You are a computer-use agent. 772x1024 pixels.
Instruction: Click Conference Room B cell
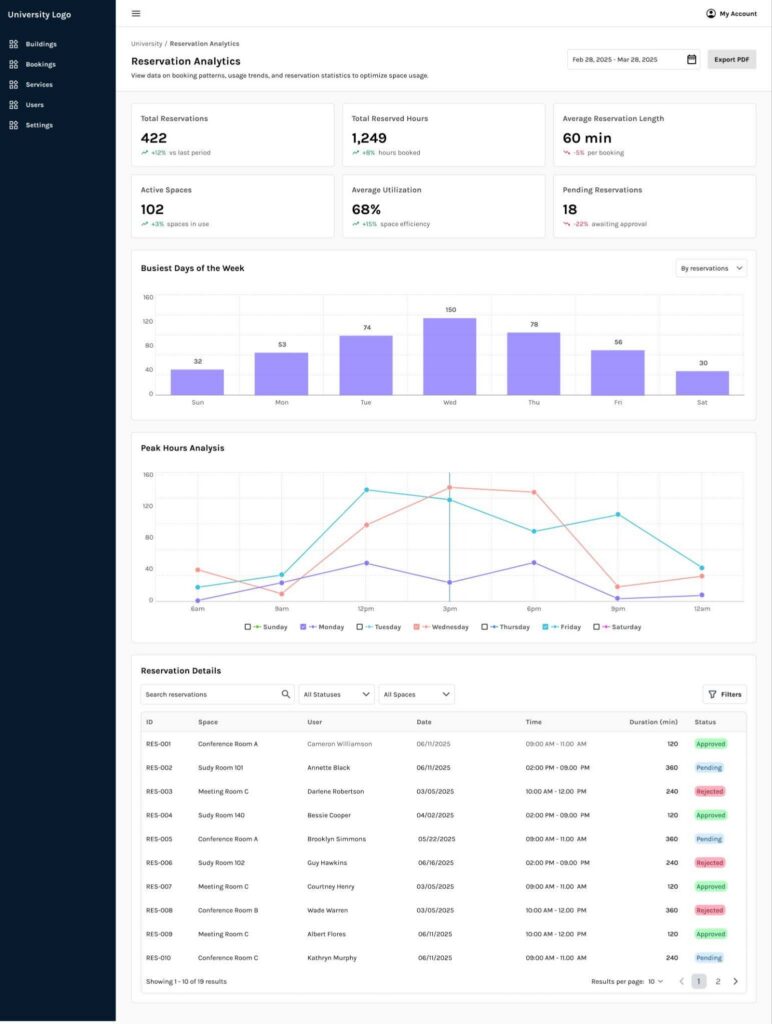coord(228,910)
